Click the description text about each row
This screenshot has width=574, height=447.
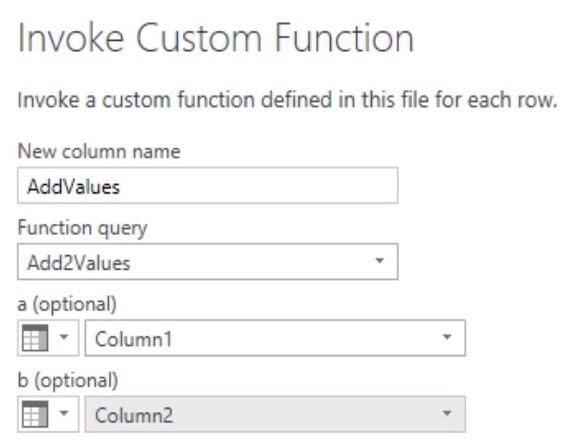pos(287,100)
